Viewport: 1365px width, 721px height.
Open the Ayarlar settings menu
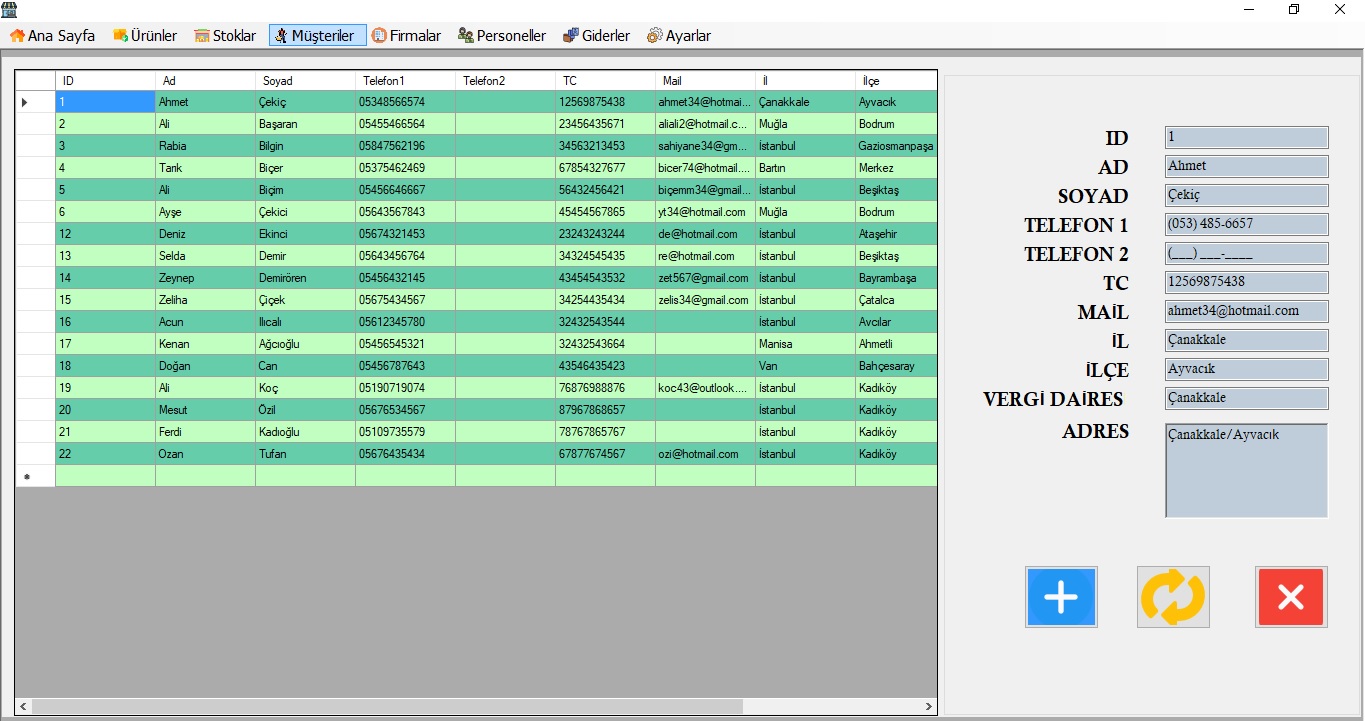(x=679, y=36)
